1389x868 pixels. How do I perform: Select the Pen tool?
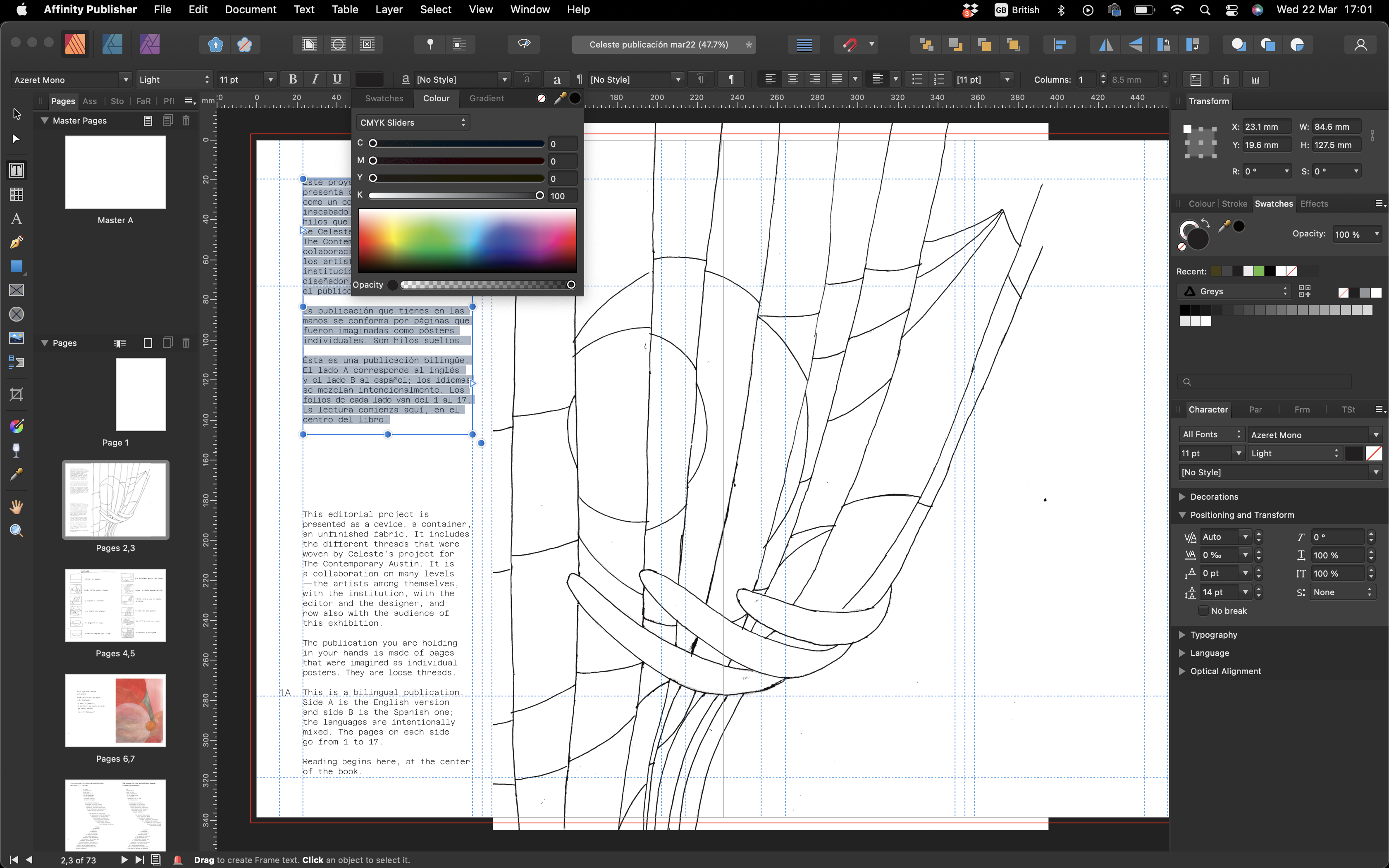tap(17, 242)
